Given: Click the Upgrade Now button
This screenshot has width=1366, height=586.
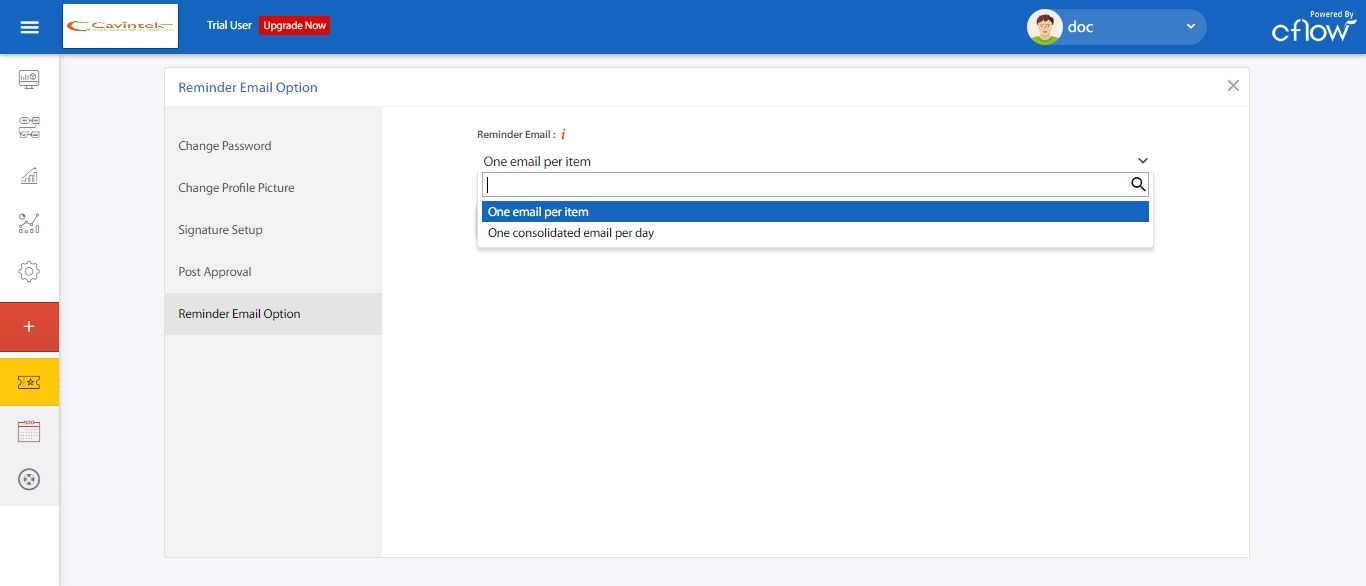Looking at the screenshot, I should tap(294, 25).
